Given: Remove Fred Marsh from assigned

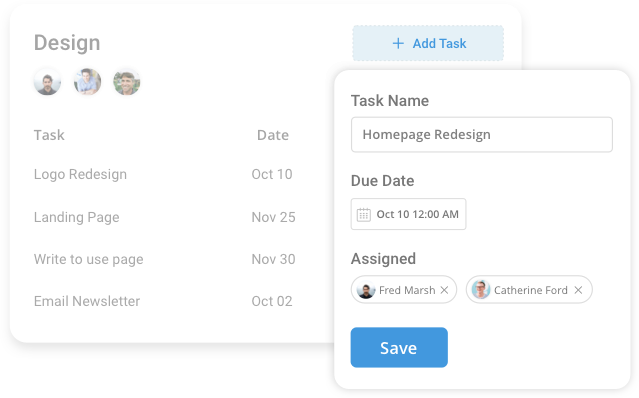Looking at the screenshot, I should (444, 290).
